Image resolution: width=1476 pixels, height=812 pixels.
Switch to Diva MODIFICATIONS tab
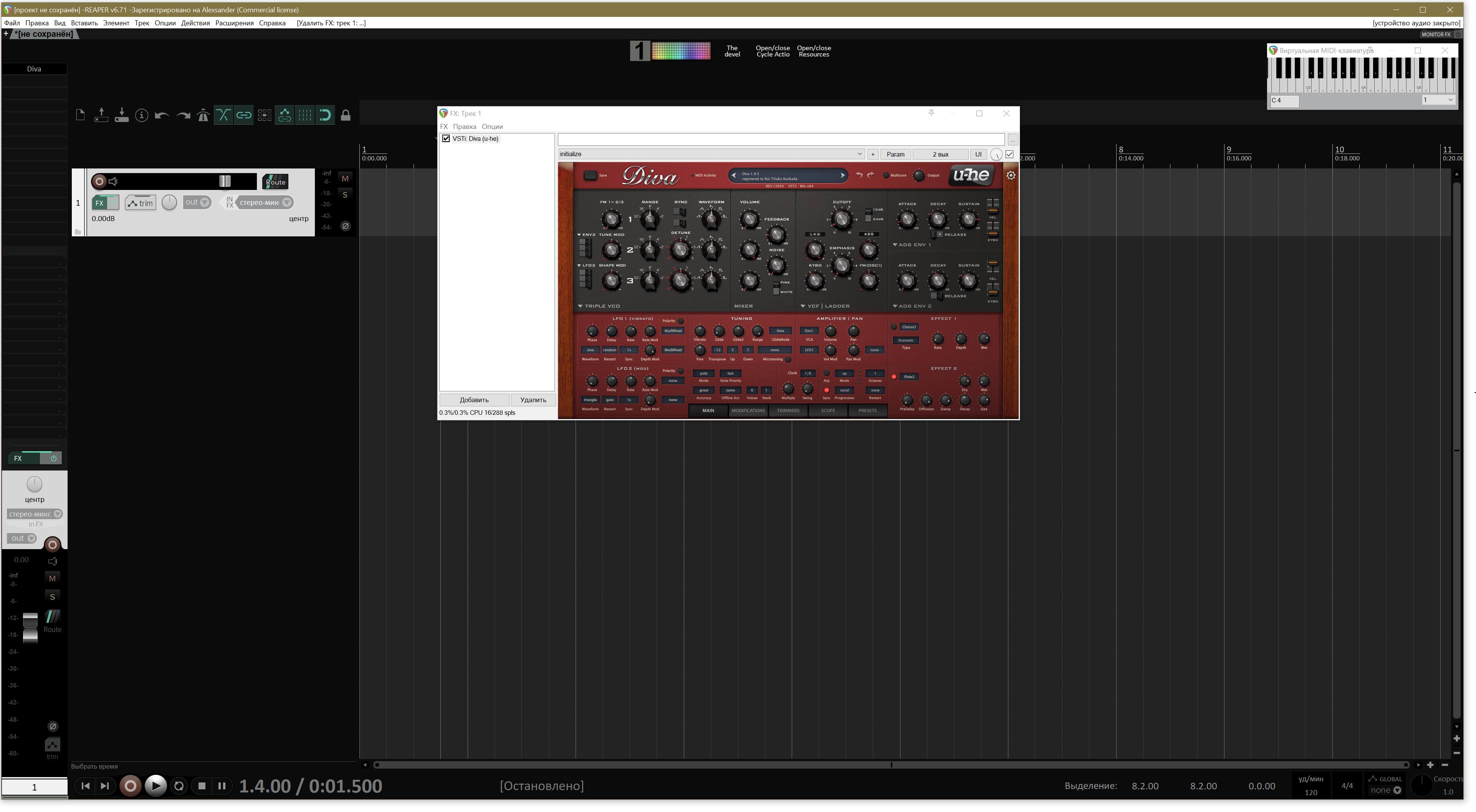pyautogui.click(x=748, y=411)
